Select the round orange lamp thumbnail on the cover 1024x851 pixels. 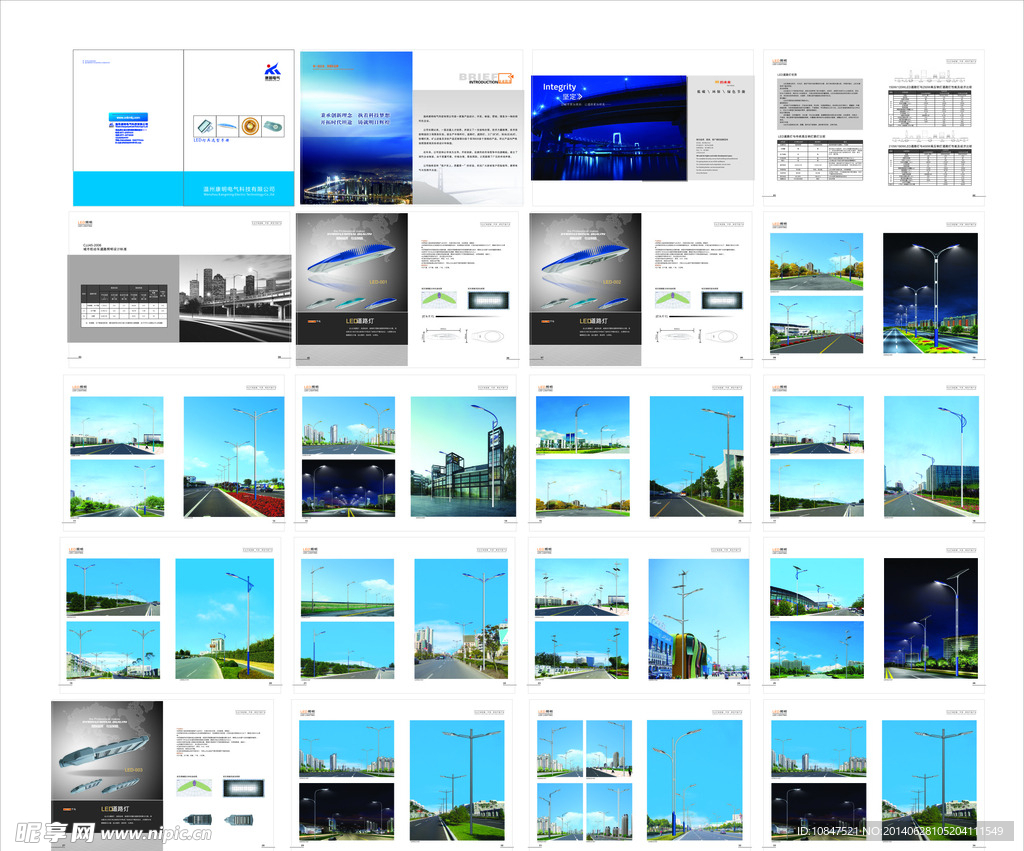(x=249, y=125)
